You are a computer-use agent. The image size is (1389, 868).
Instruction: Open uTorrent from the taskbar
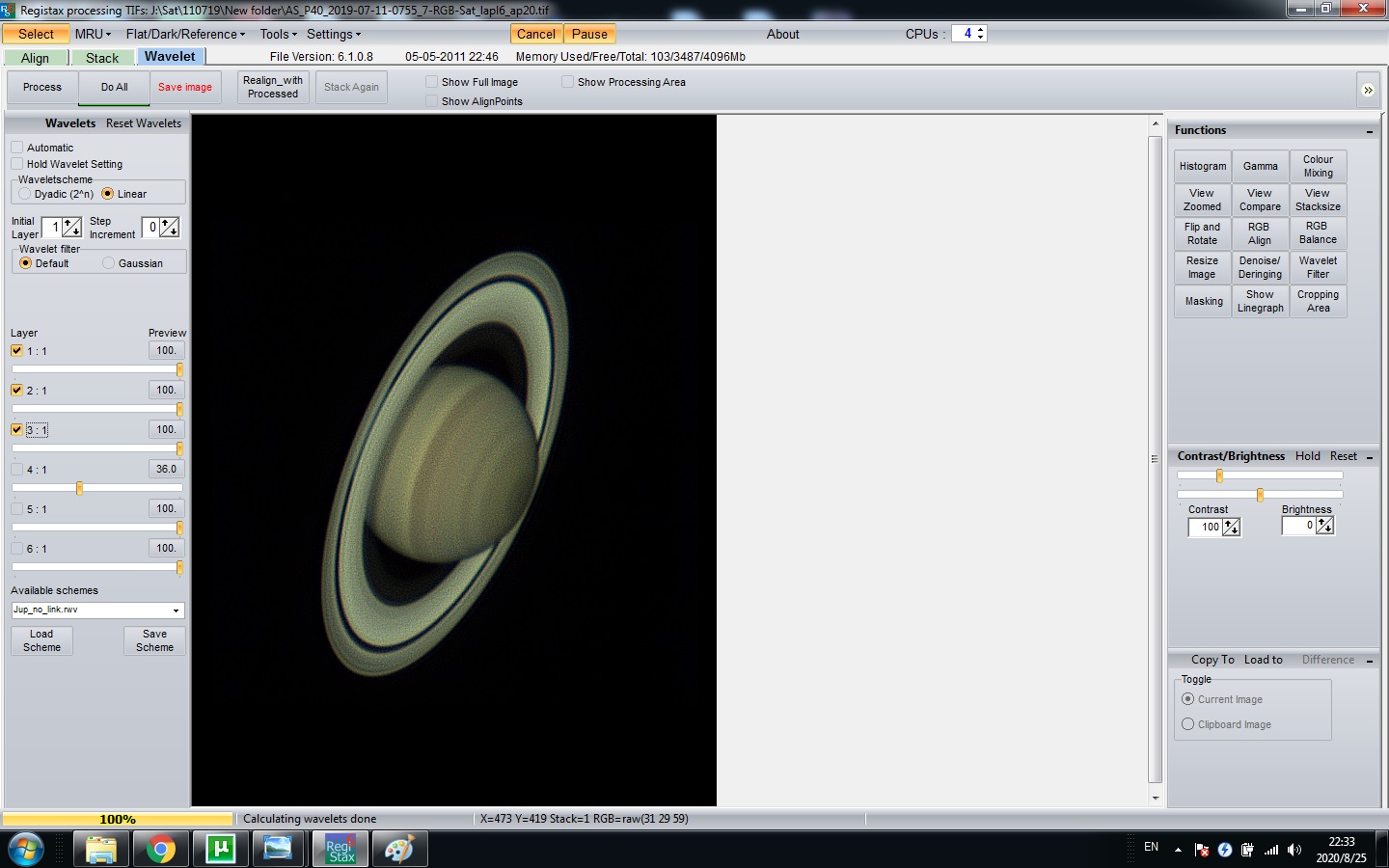221,850
